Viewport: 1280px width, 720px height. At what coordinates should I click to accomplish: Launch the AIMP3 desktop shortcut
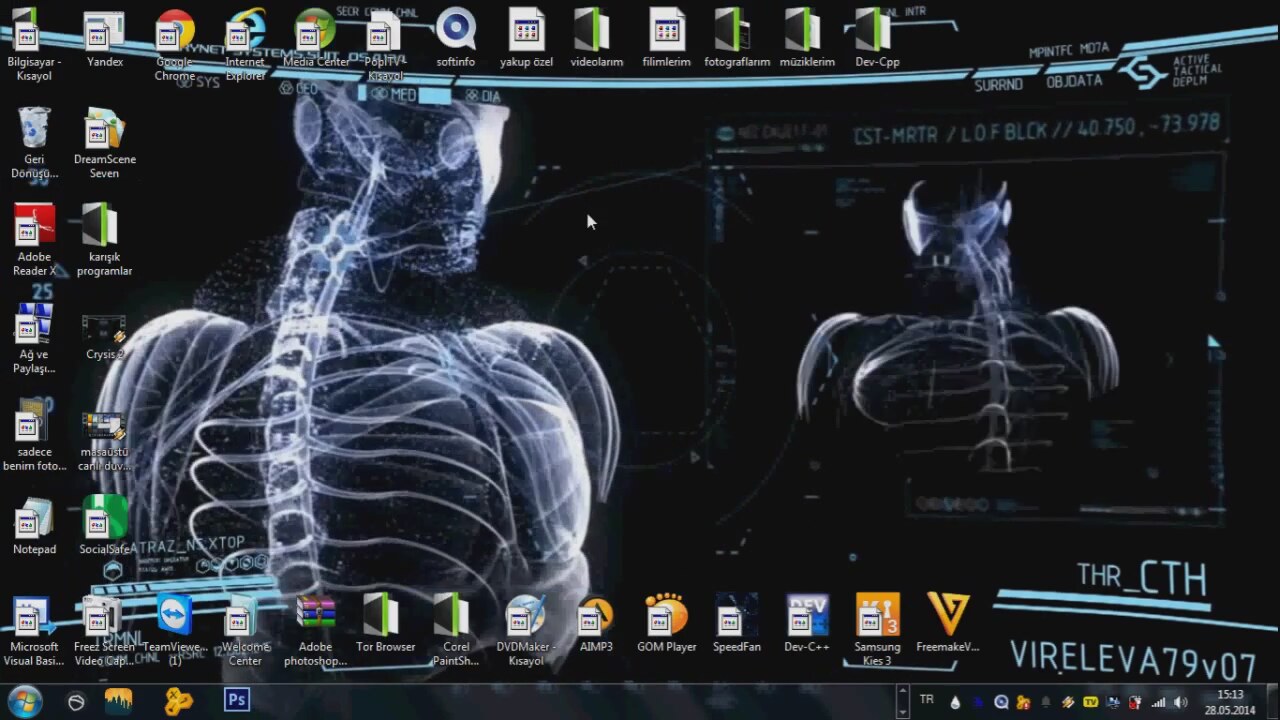pos(596,625)
